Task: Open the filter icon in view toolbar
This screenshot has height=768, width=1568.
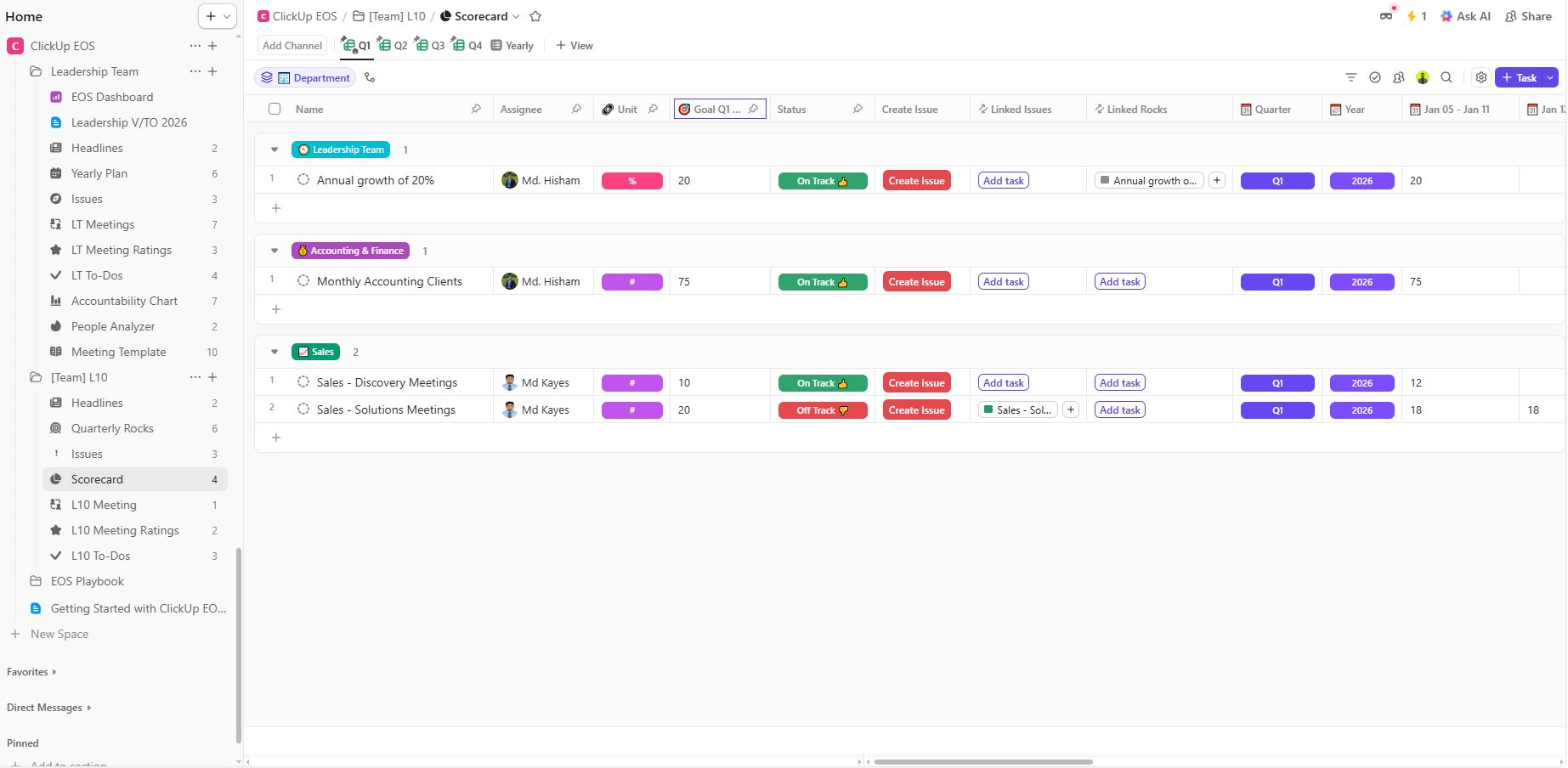Action: (1350, 77)
